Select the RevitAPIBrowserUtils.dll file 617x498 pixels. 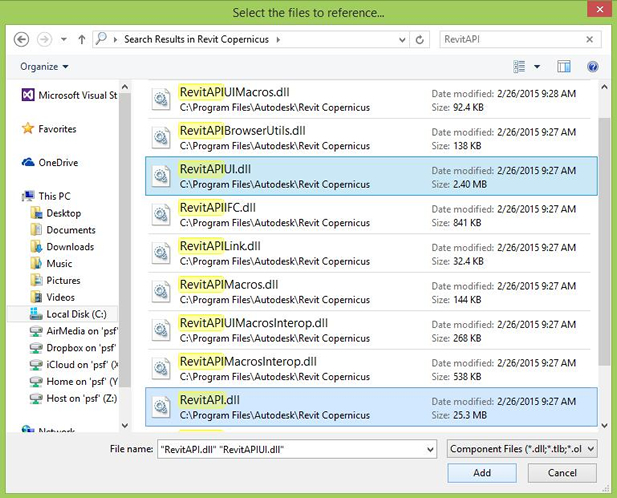[371, 138]
